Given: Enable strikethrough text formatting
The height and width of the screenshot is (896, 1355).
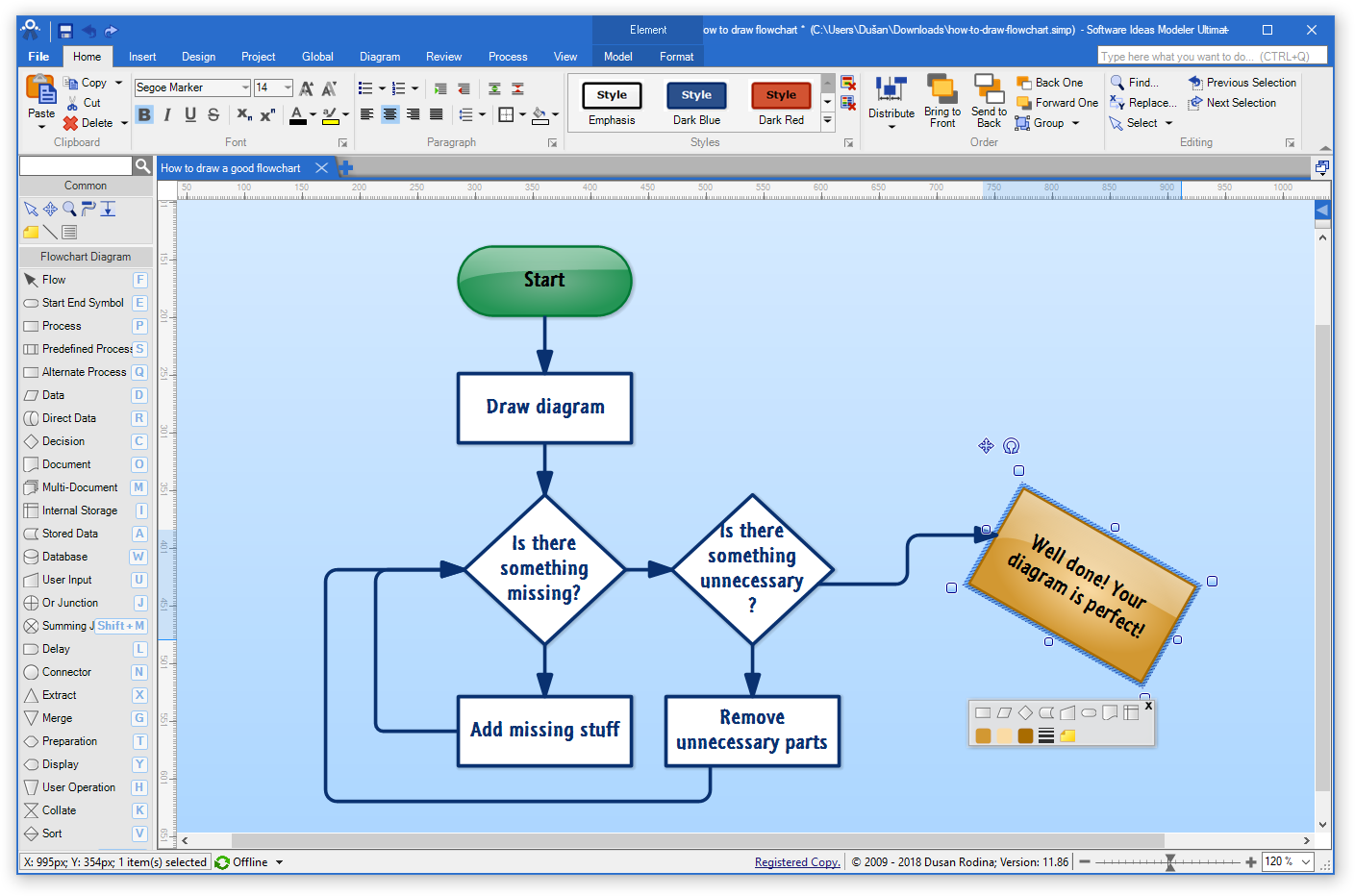Looking at the screenshot, I should click(x=212, y=112).
